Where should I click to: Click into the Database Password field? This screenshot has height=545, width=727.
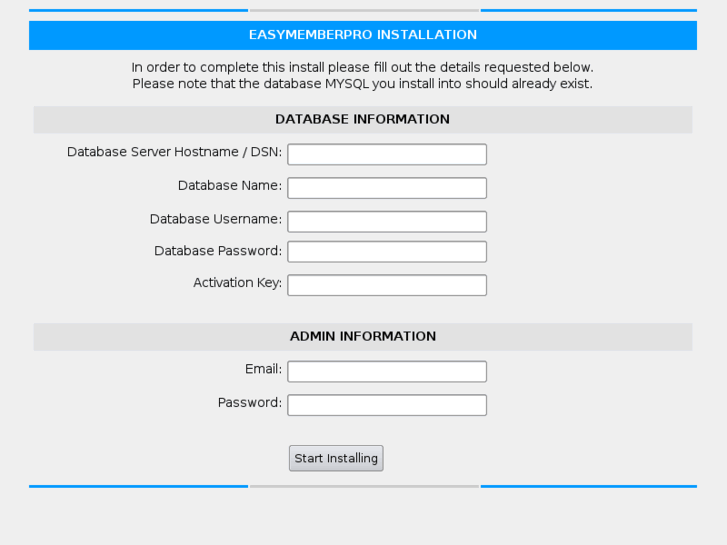coord(386,251)
